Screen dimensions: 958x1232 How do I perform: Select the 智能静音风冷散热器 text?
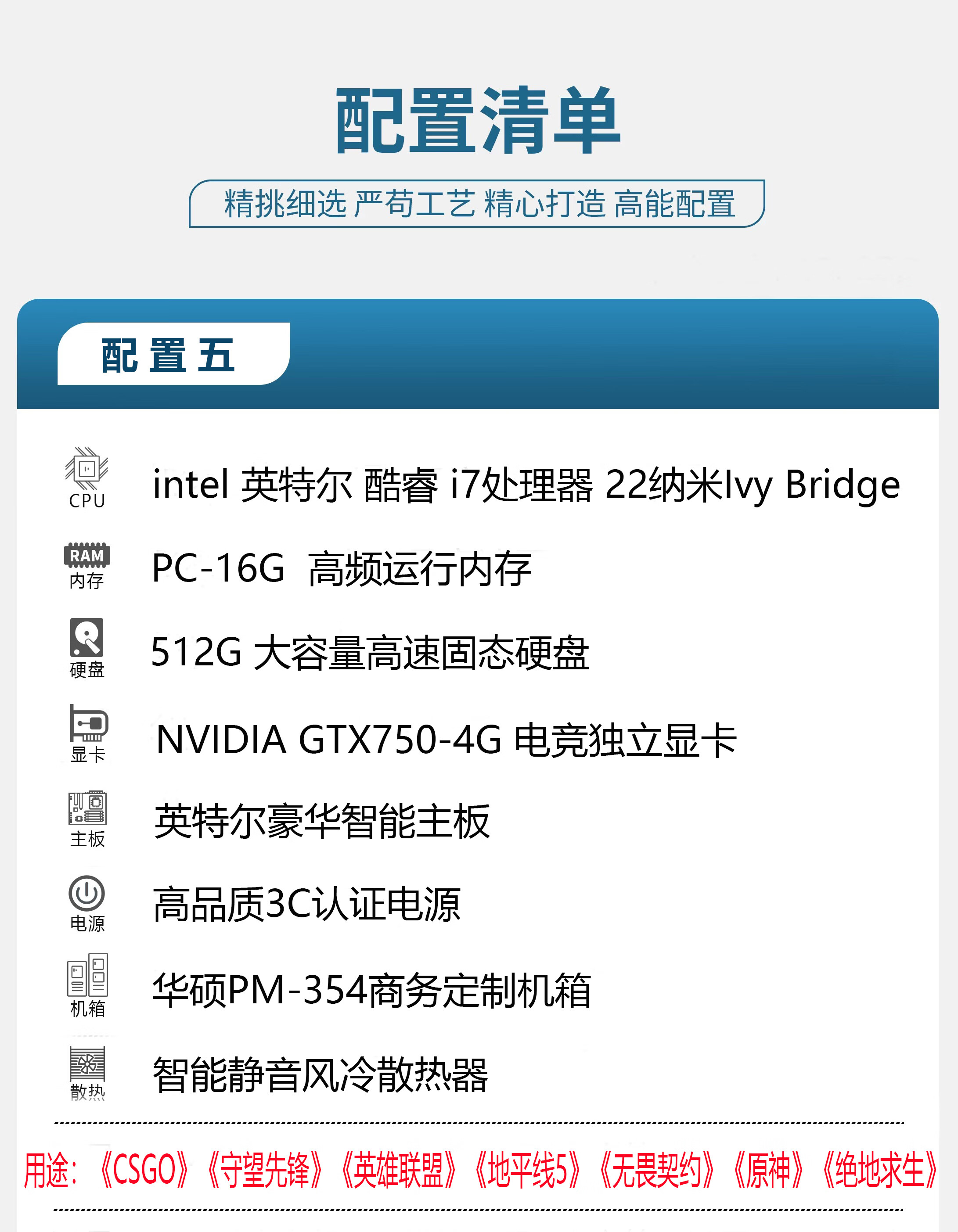point(321,1075)
